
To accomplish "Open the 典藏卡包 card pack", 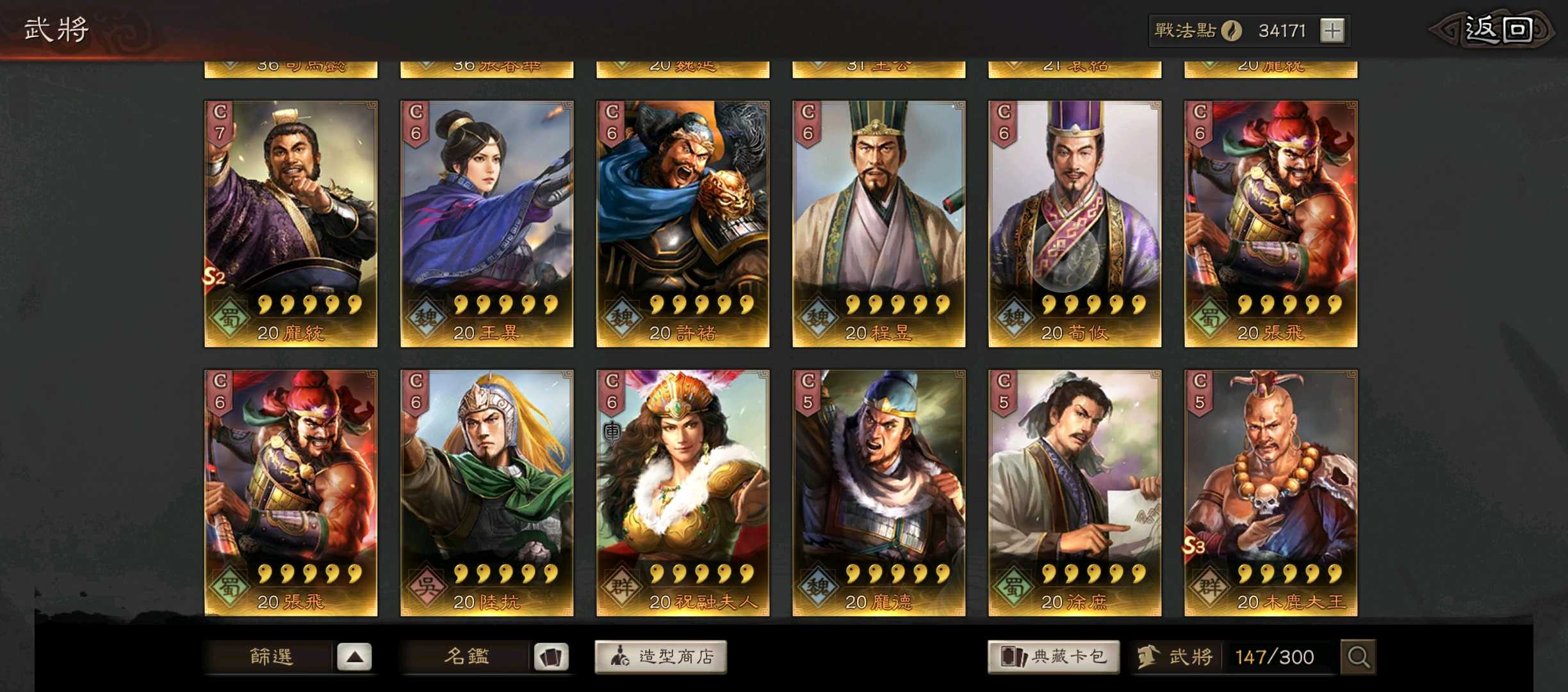I will tap(1054, 657).
